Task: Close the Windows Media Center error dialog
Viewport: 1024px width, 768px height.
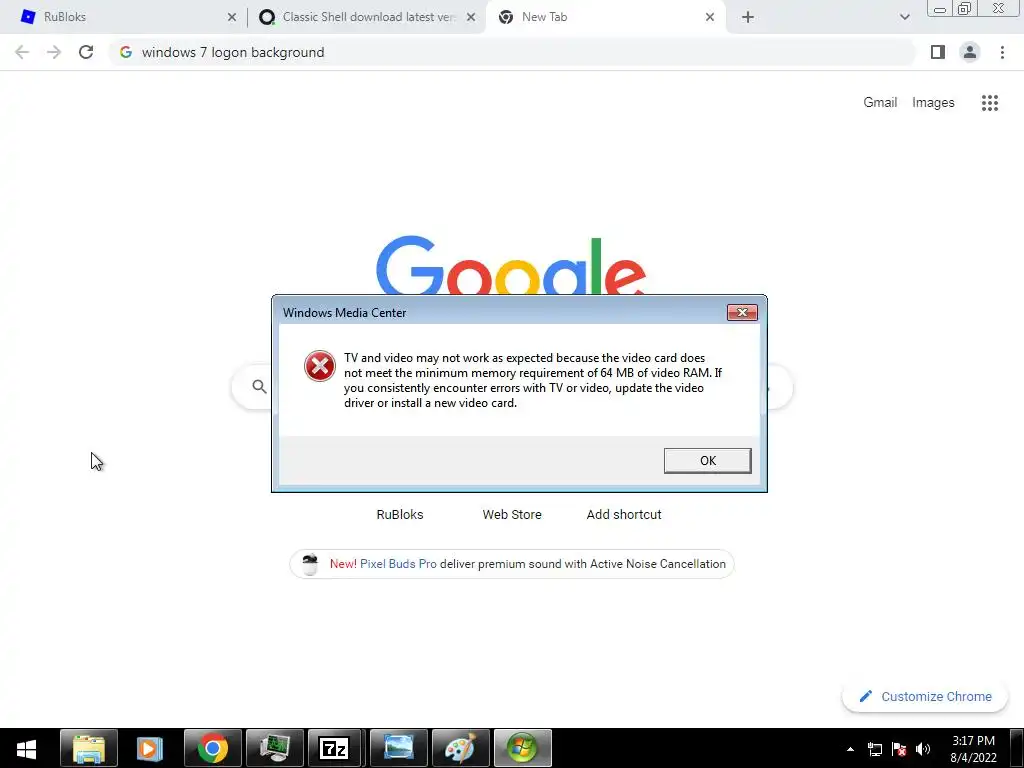Action: point(742,312)
